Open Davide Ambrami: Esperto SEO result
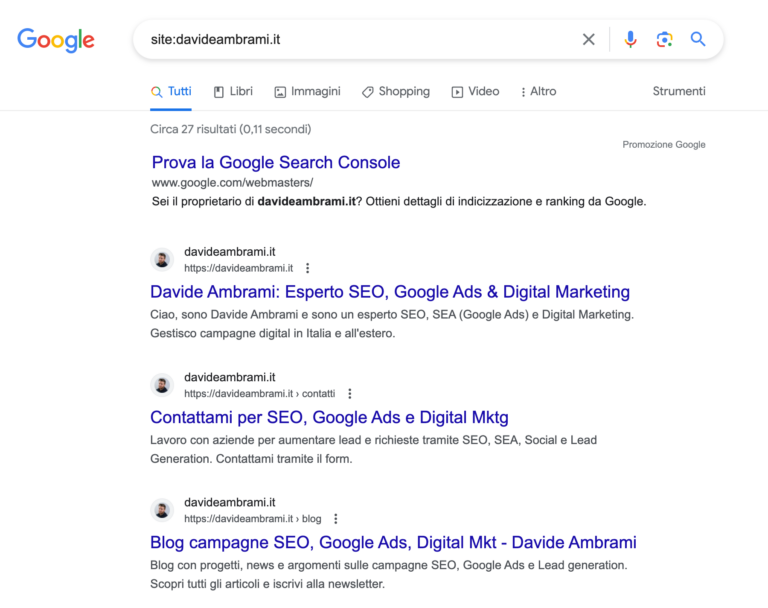The width and height of the screenshot is (768, 608). coord(390,292)
